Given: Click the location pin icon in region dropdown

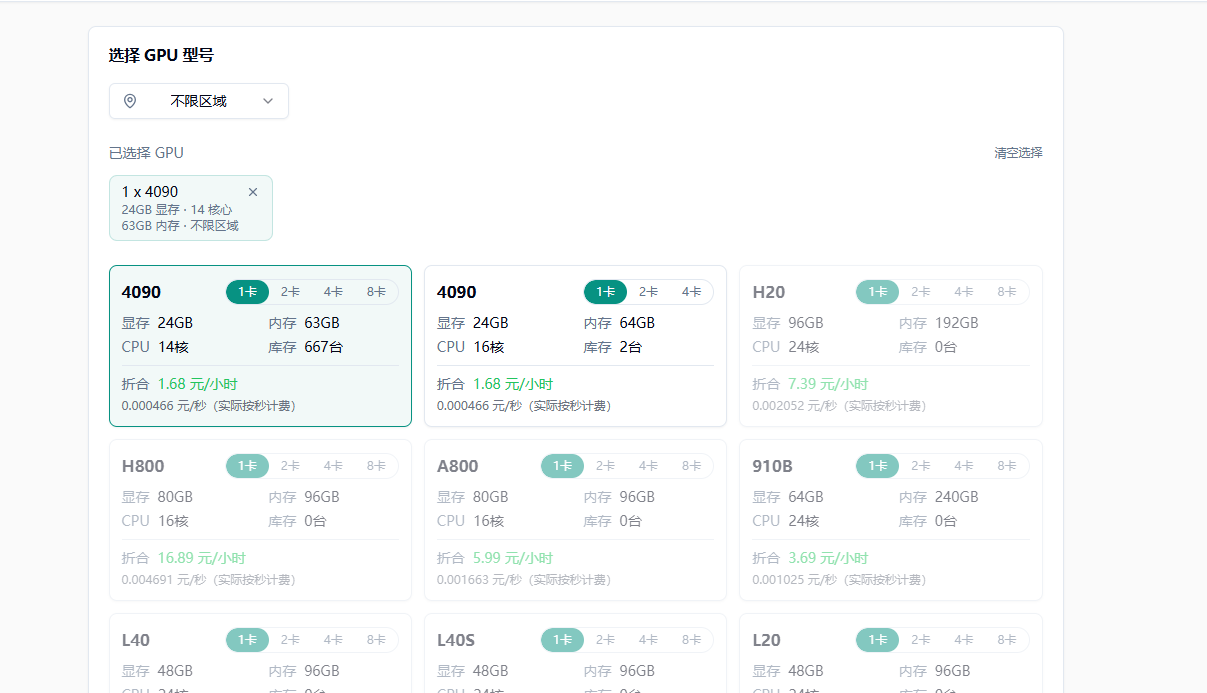Looking at the screenshot, I should coord(130,101).
